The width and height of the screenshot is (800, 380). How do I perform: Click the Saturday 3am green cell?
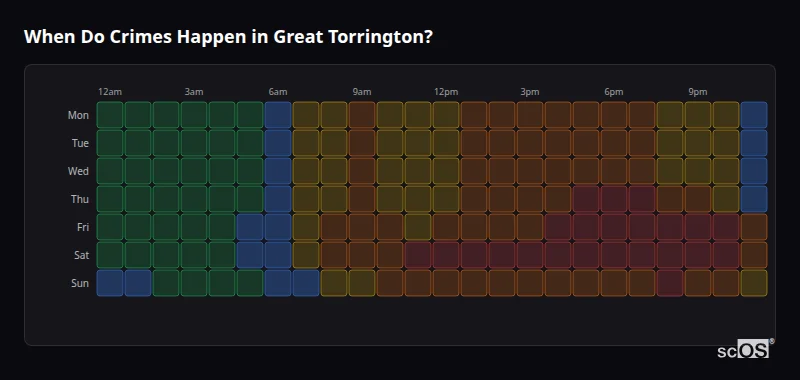[194, 255]
